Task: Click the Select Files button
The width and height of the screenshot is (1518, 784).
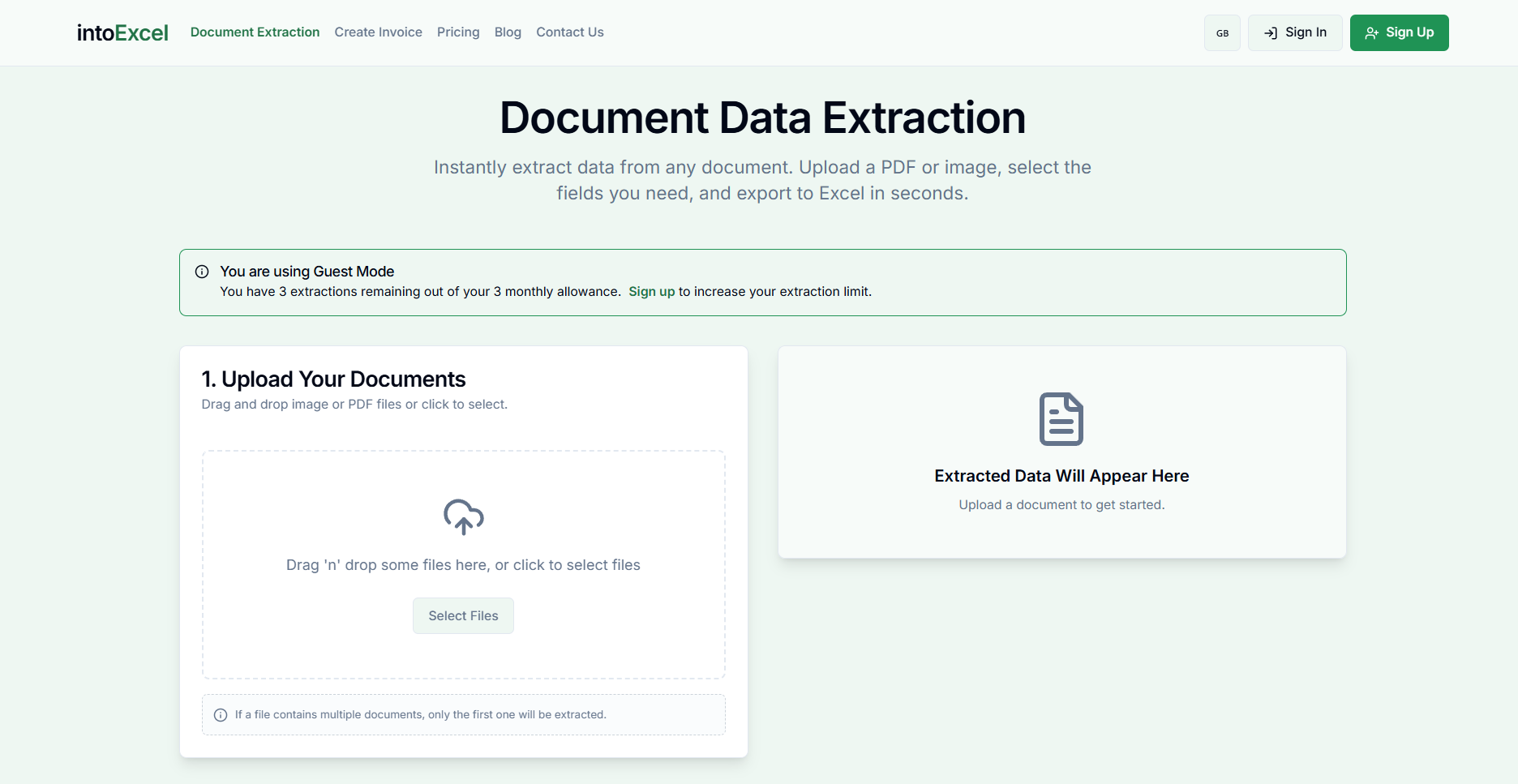Action: [x=463, y=616]
